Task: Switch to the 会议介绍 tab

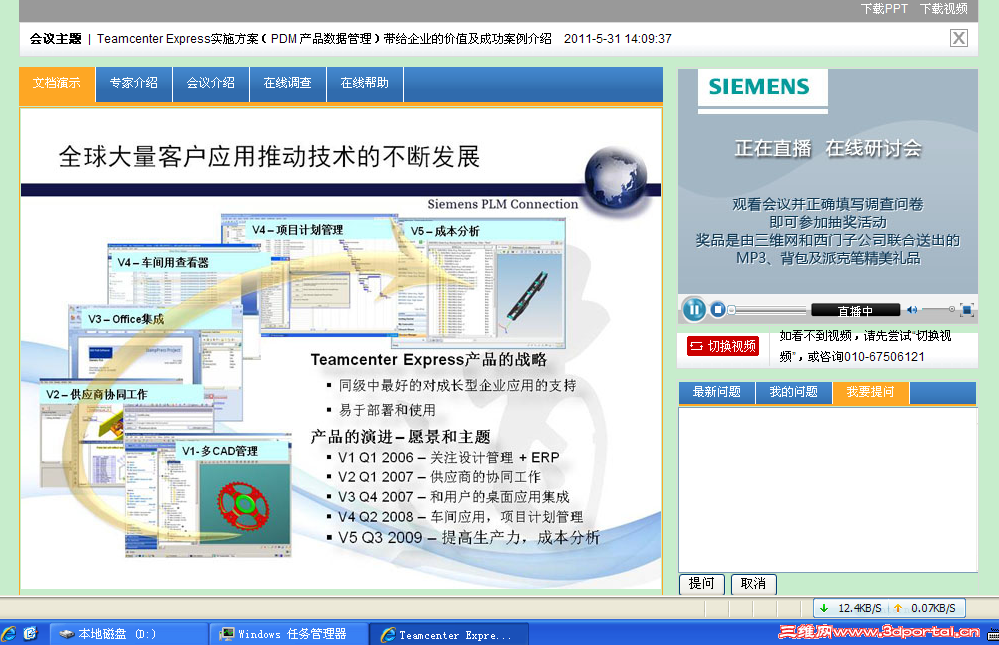Action: click(211, 83)
